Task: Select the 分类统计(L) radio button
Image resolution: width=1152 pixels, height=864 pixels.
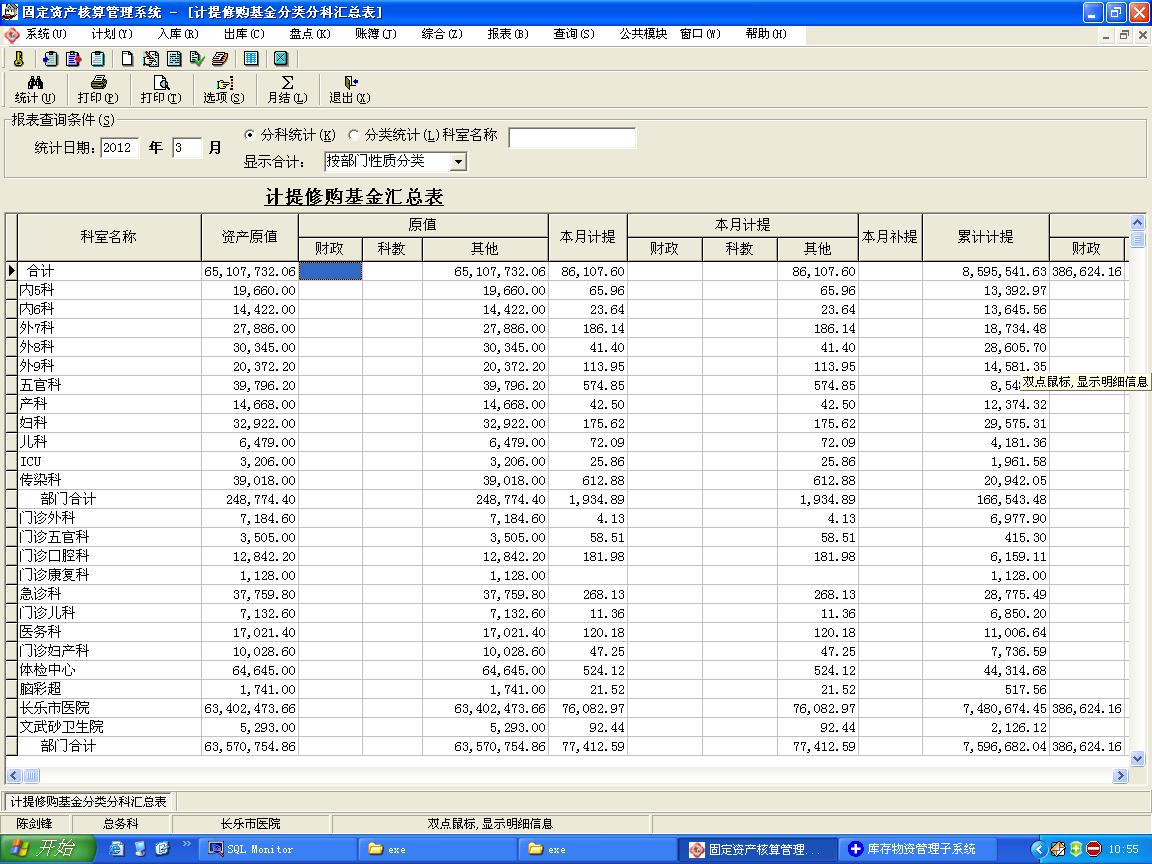Action: (x=354, y=135)
